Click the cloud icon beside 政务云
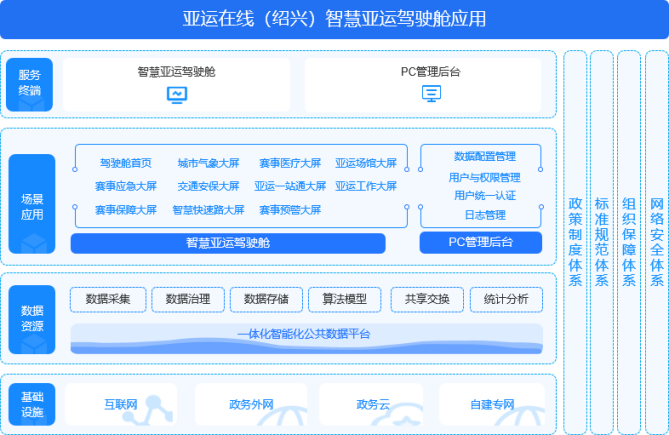 397,415
